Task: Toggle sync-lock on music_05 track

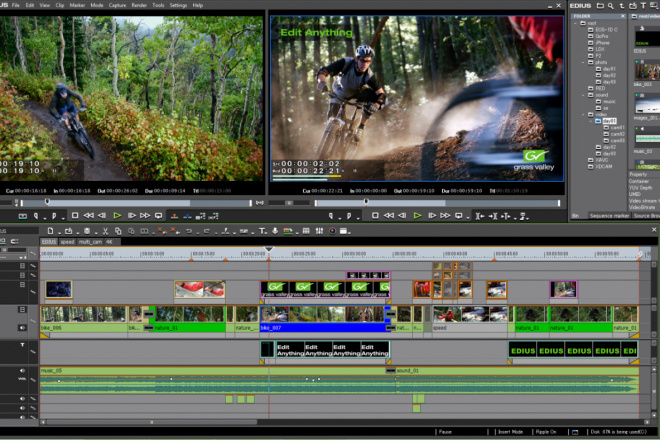Action: click(33, 380)
